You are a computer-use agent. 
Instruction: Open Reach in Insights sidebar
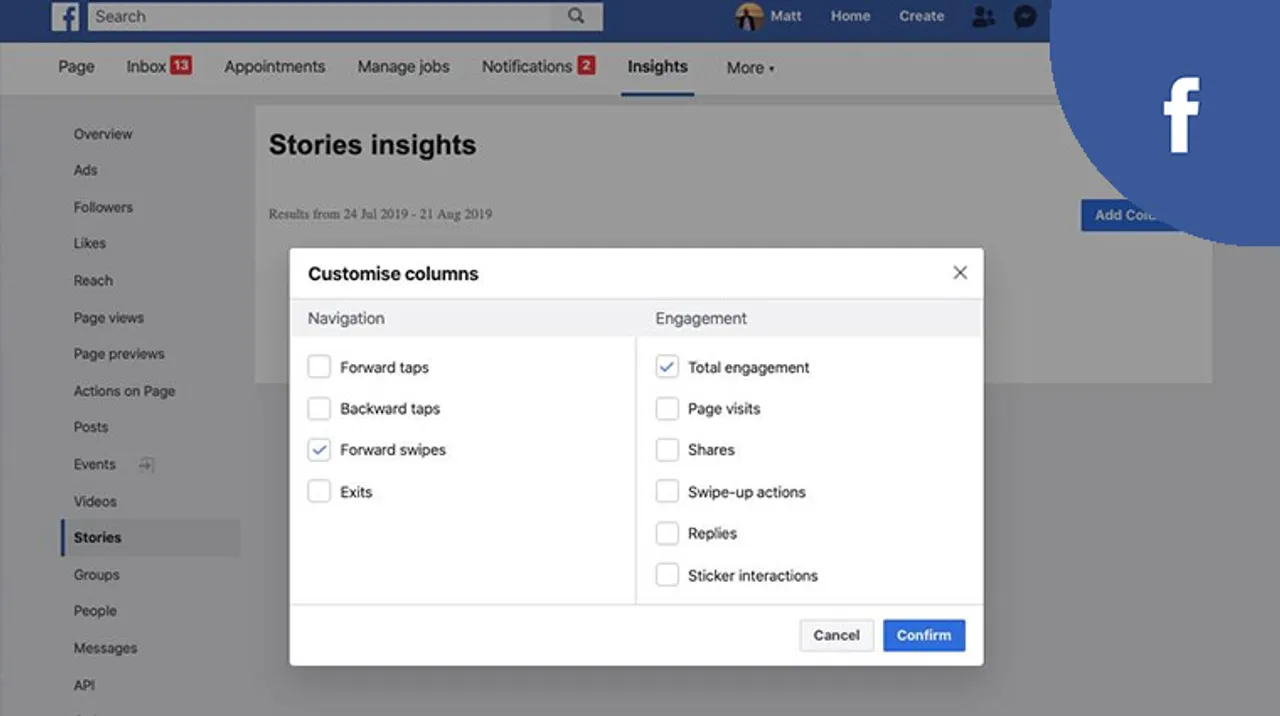[93, 281]
